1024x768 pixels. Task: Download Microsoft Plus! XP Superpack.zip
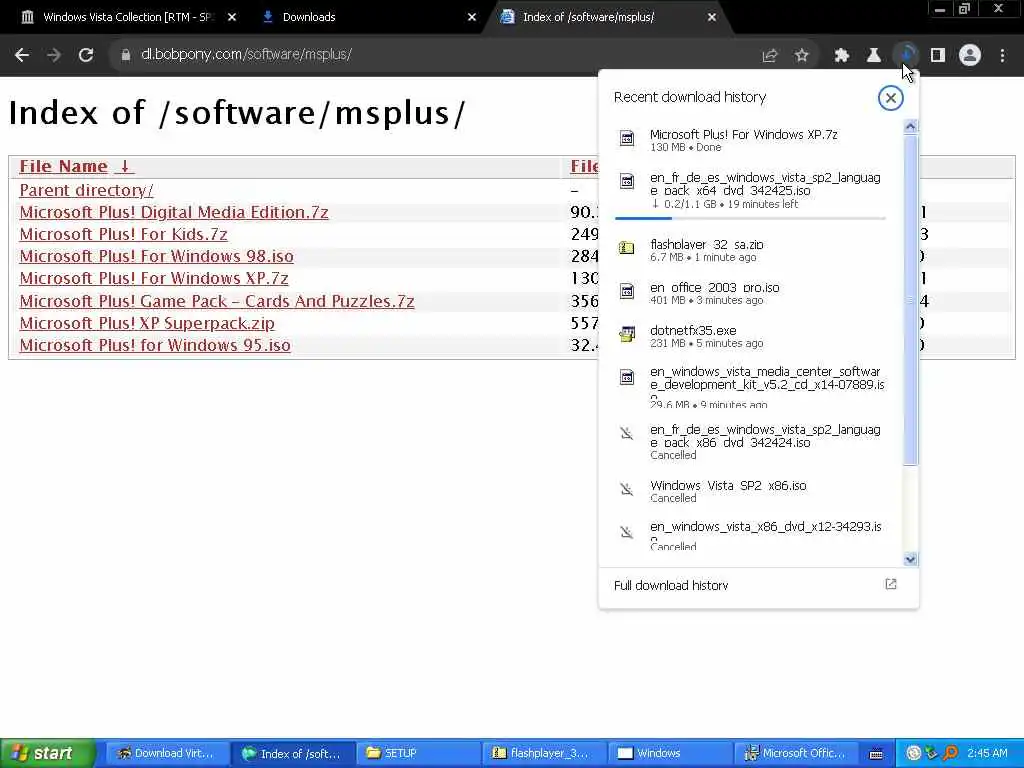(147, 323)
